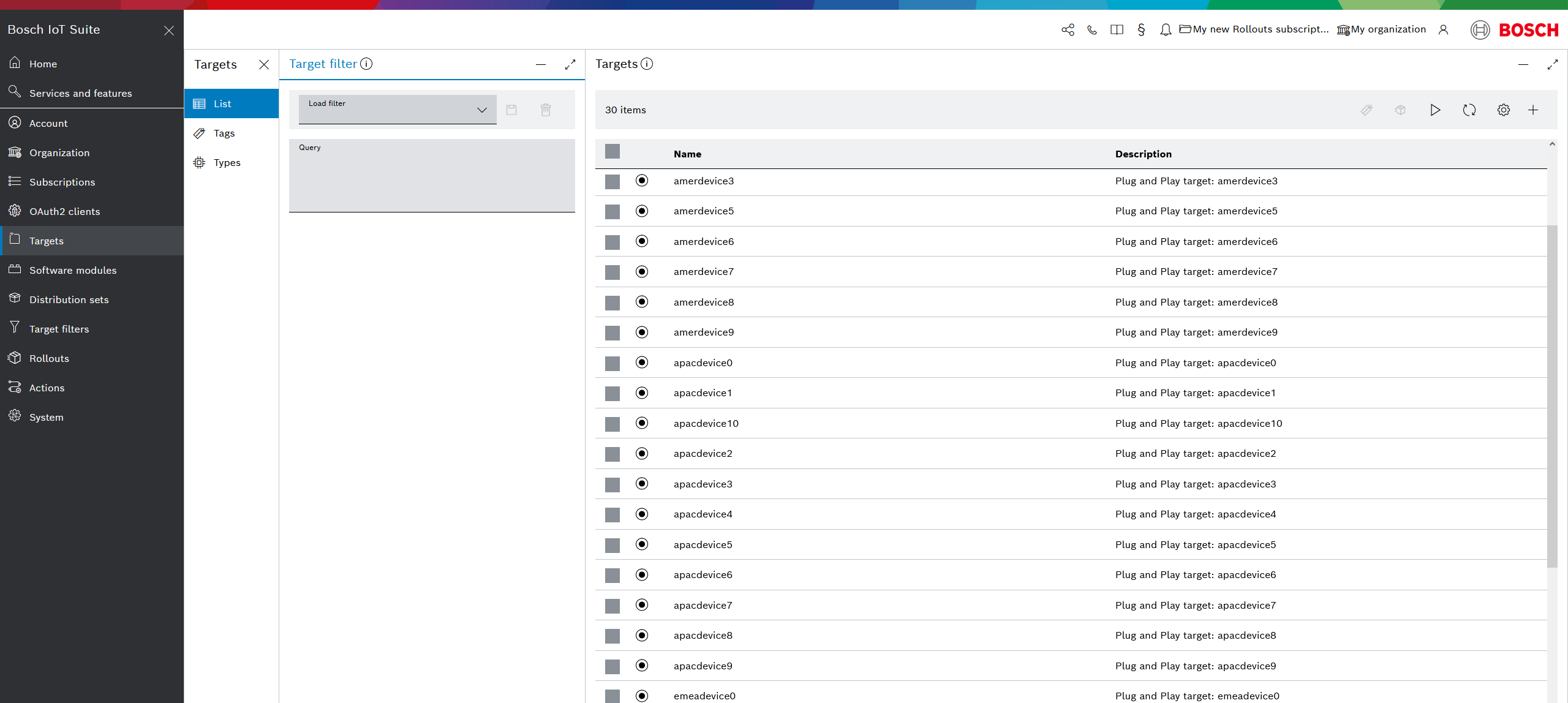Click the share icon in the top bar
Image resolution: width=1568 pixels, height=703 pixels.
[x=1068, y=29]
